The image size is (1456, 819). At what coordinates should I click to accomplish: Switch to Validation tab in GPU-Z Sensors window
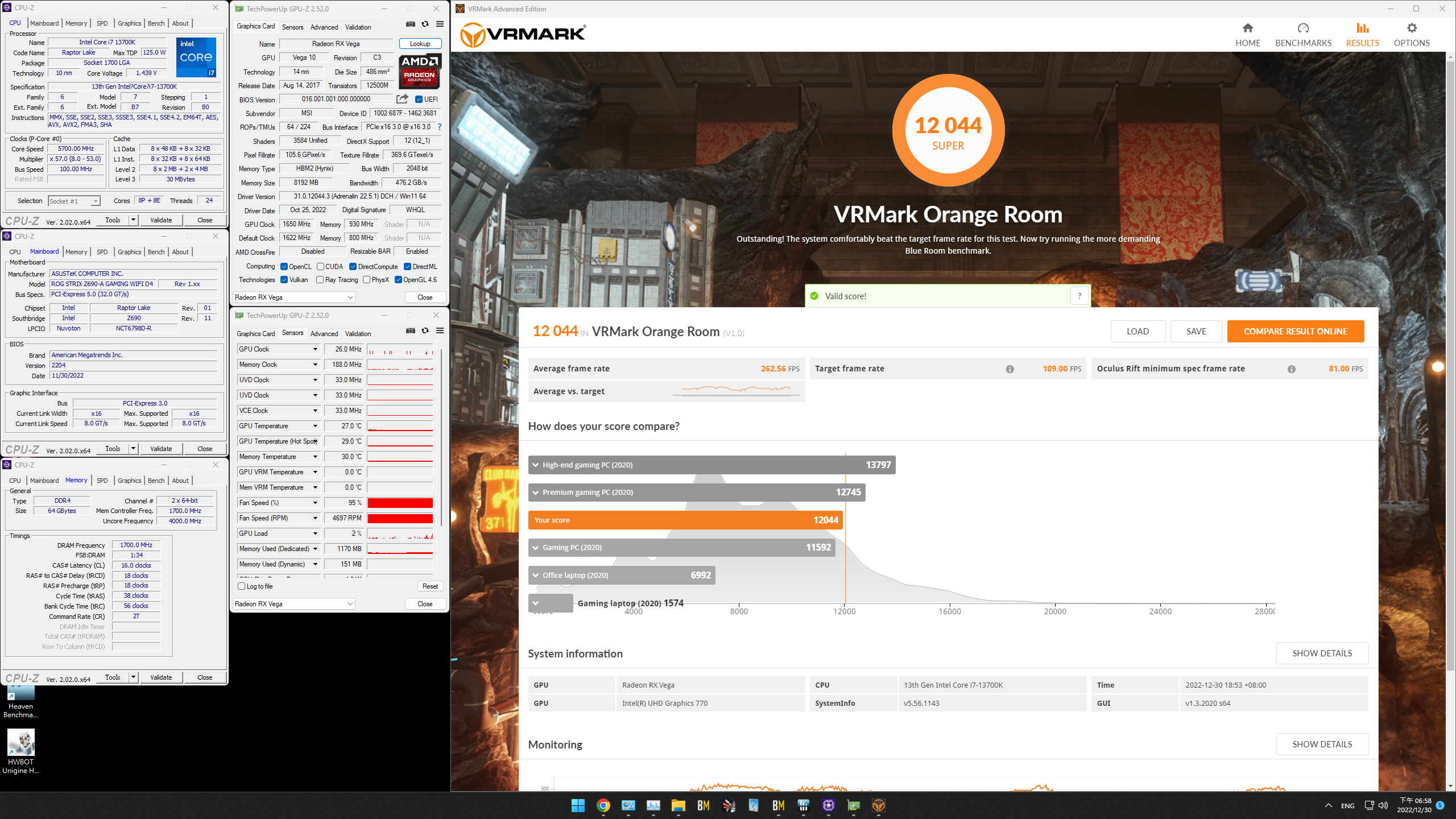[358, 333]
